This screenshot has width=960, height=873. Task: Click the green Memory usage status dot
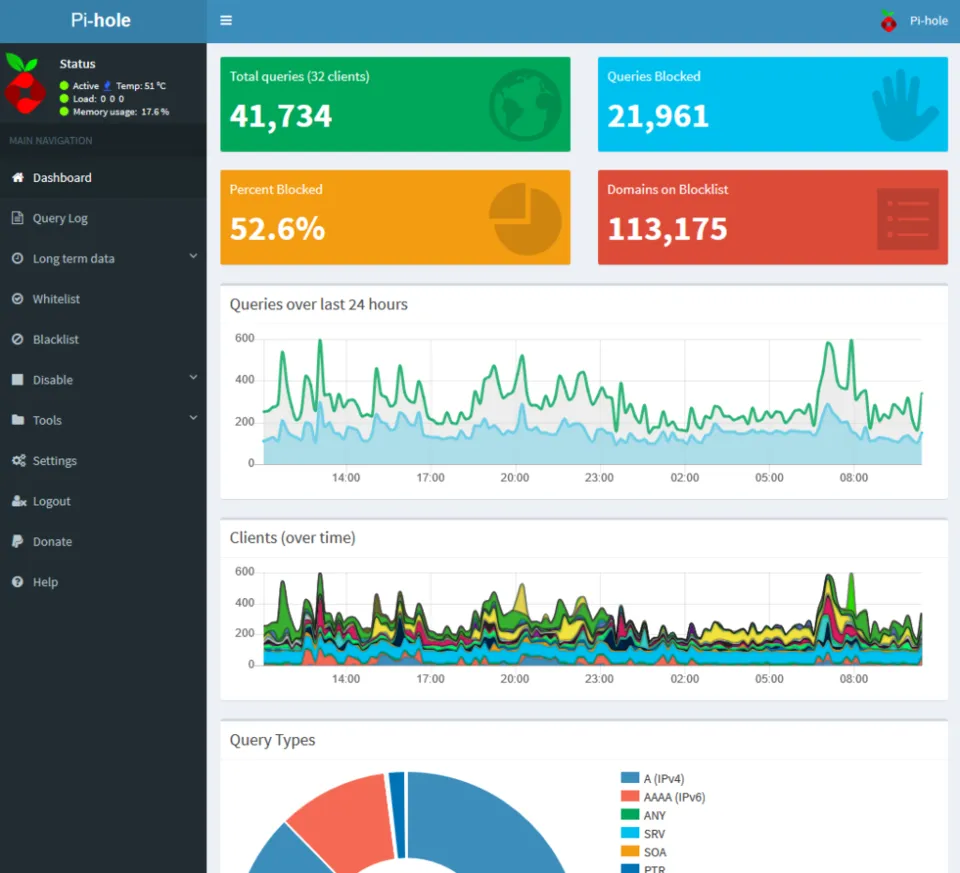click(x=64, y=111)
